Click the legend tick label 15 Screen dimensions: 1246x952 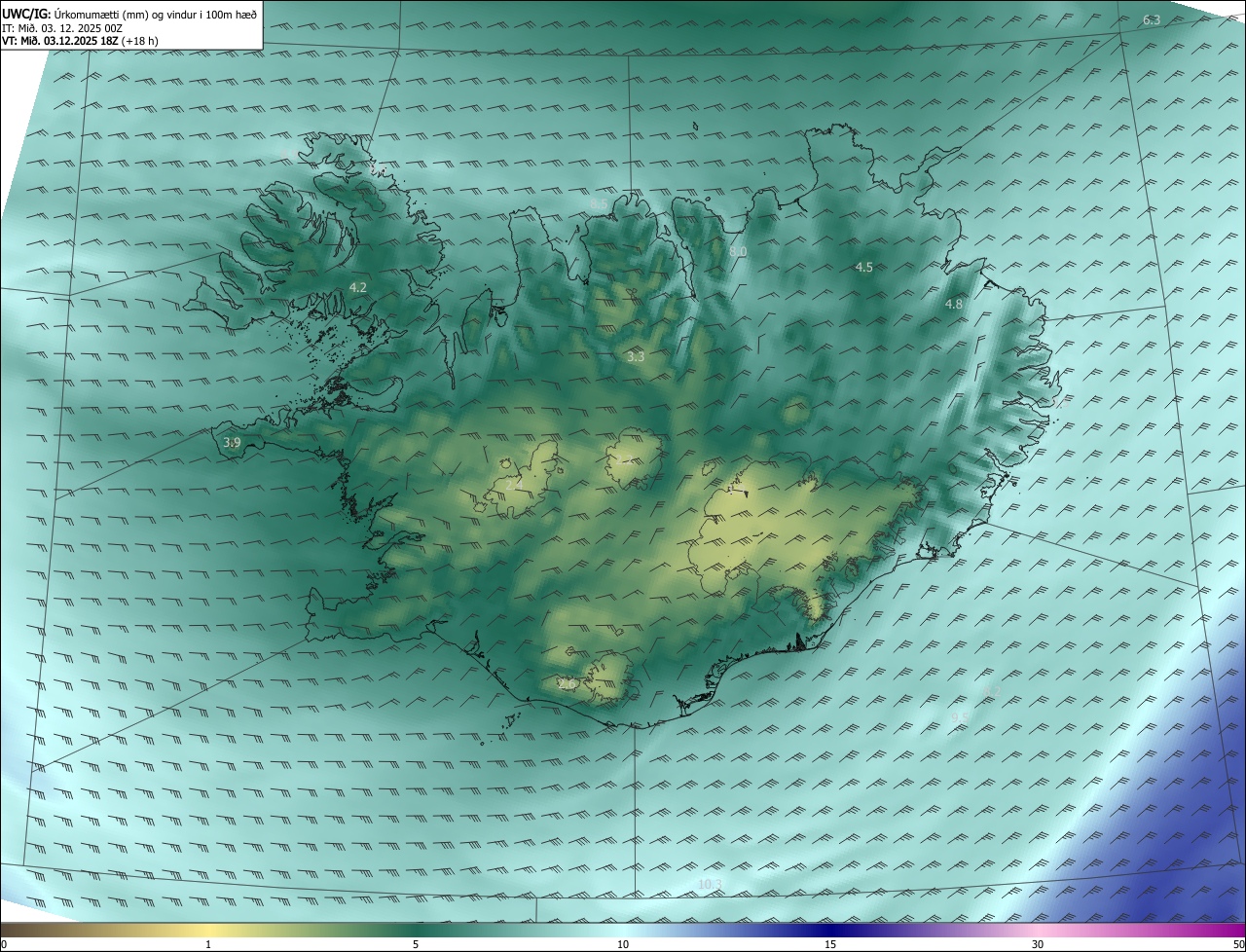(830, 944)
